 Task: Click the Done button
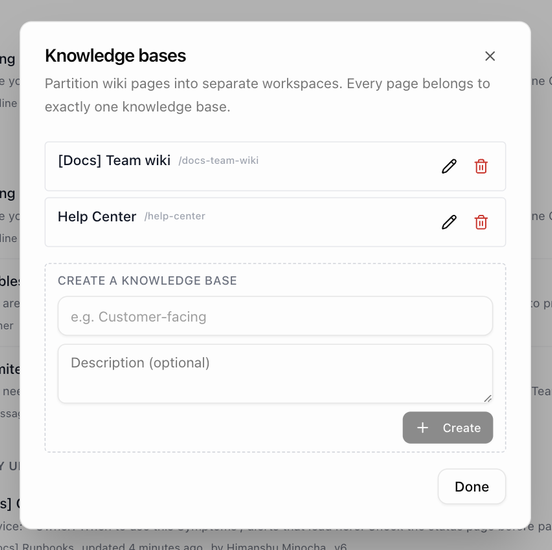click(x=471, y=486)
